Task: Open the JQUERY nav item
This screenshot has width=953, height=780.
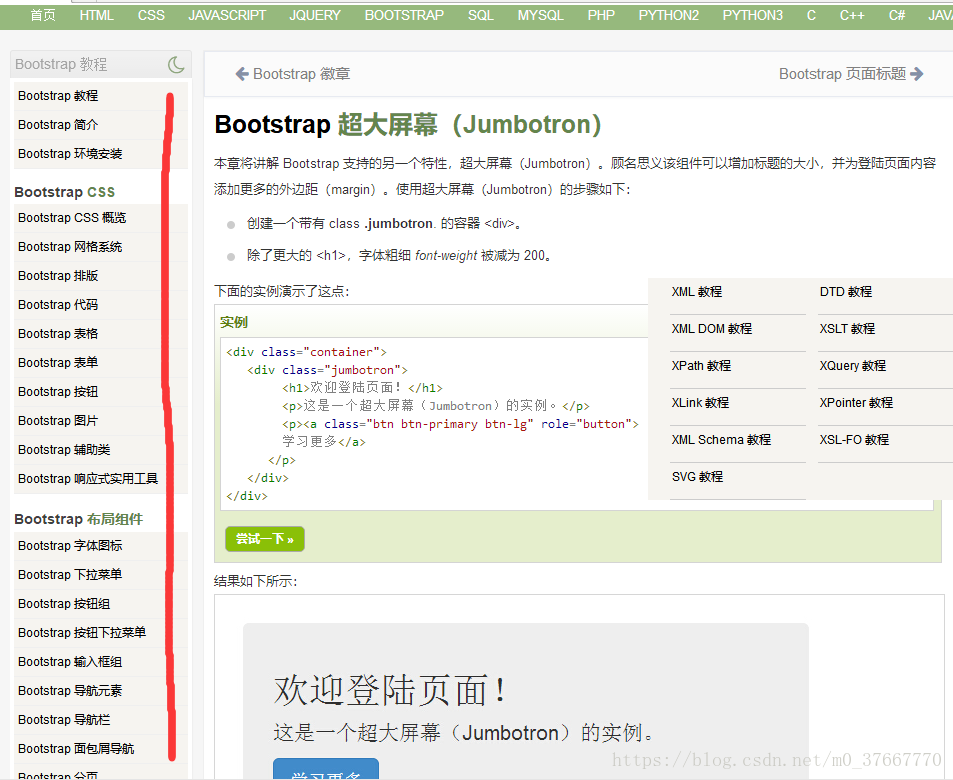Action: 315,15
